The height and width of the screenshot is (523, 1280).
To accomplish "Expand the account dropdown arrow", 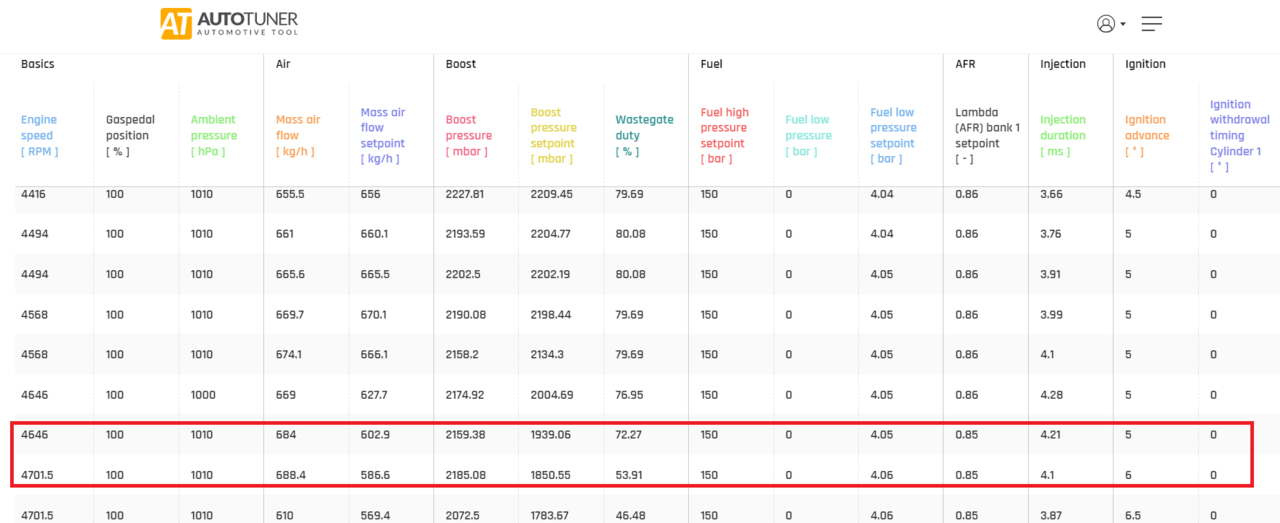I will point(1123,24).
